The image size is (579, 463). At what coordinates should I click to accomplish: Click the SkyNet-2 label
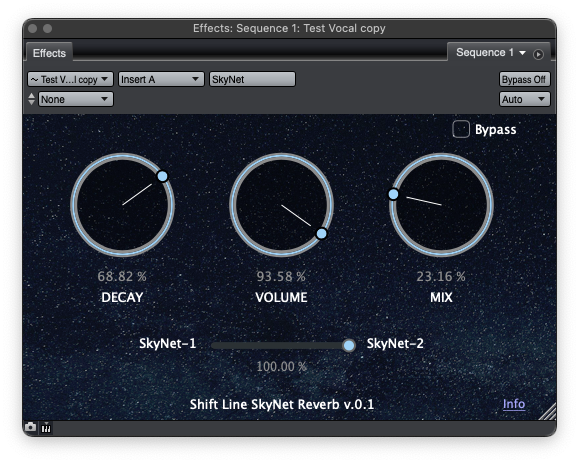(x=395, y=344)
